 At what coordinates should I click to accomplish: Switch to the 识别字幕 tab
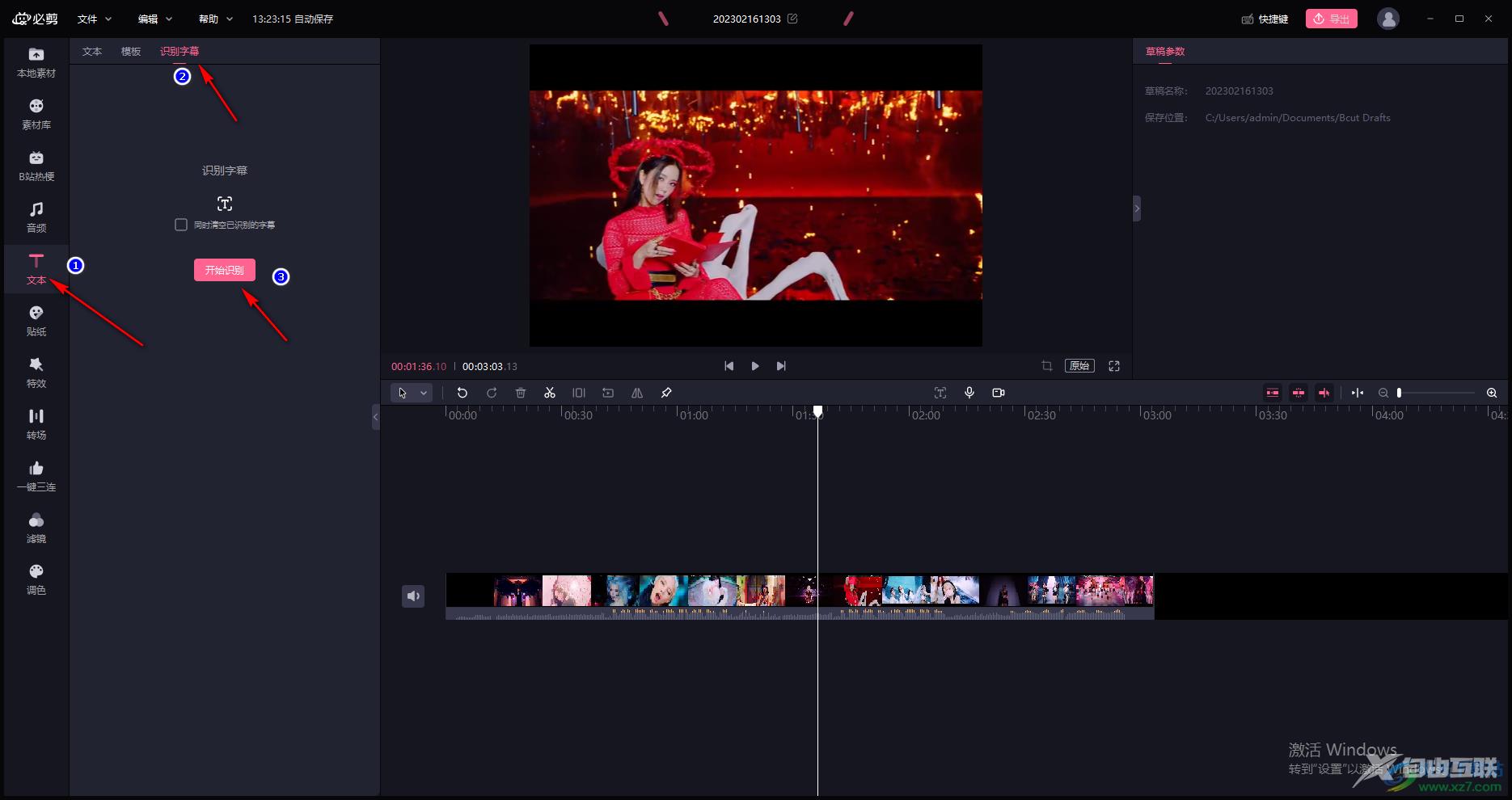[x=179, y=51]
